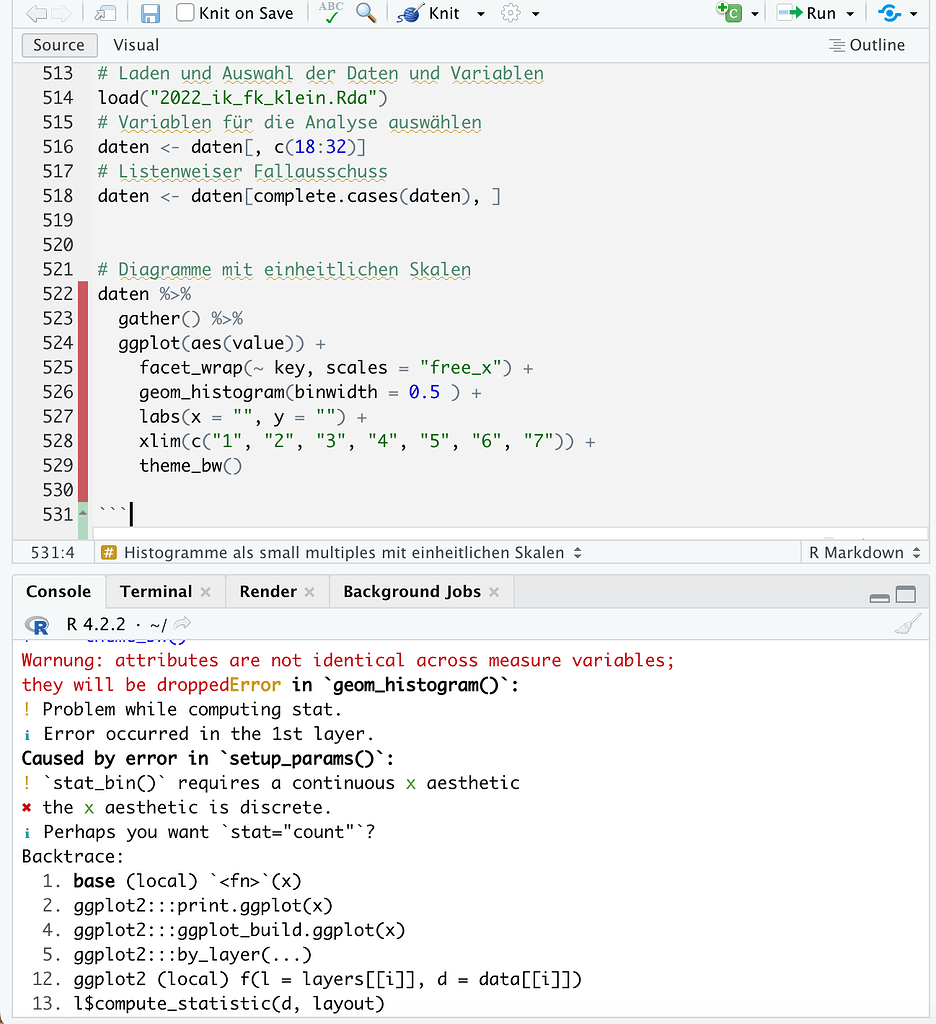The height and width of the screenshot is (1024, 936).
Task: Select the Source editor mode
Action: click(x=59, y=45)
